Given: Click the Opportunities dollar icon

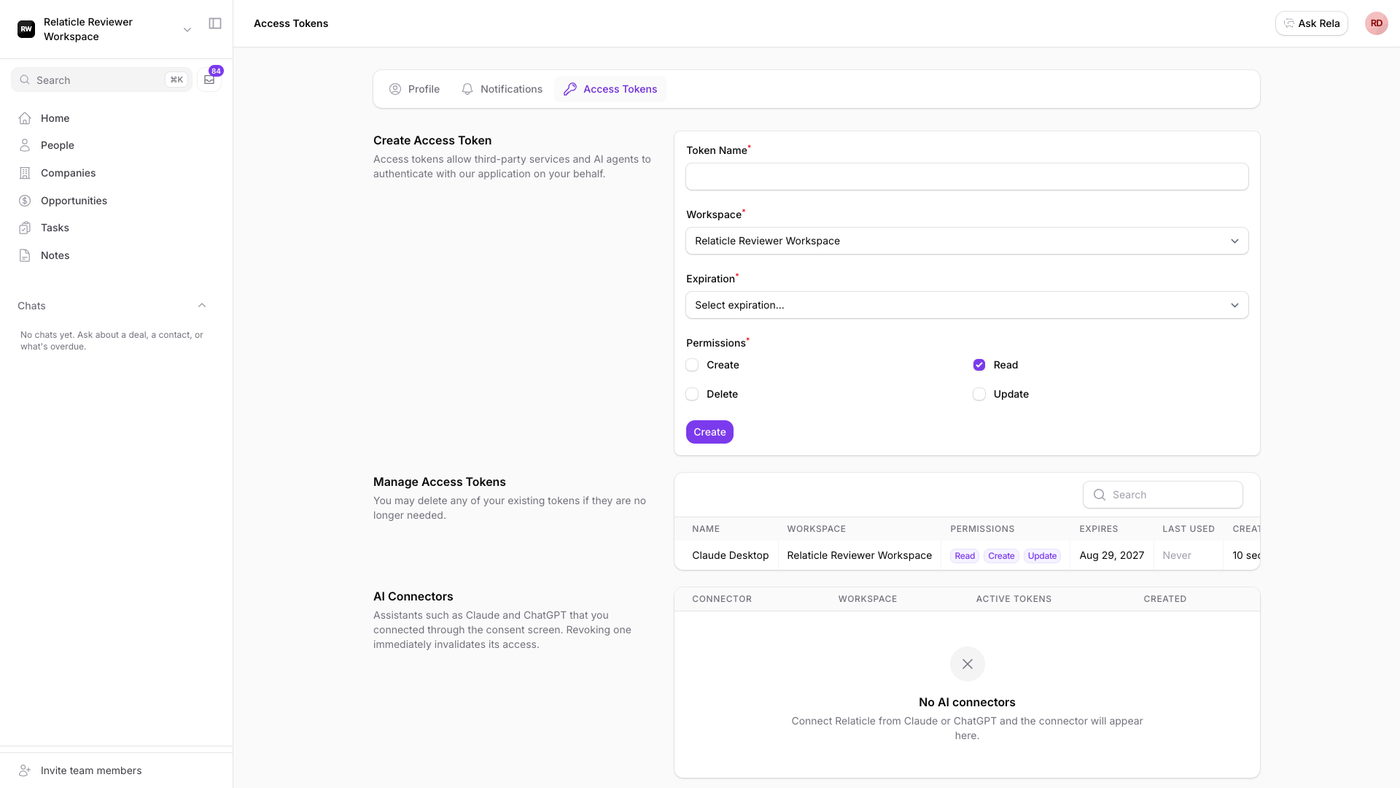Looking at the screenshot, I should click(25, 200).
